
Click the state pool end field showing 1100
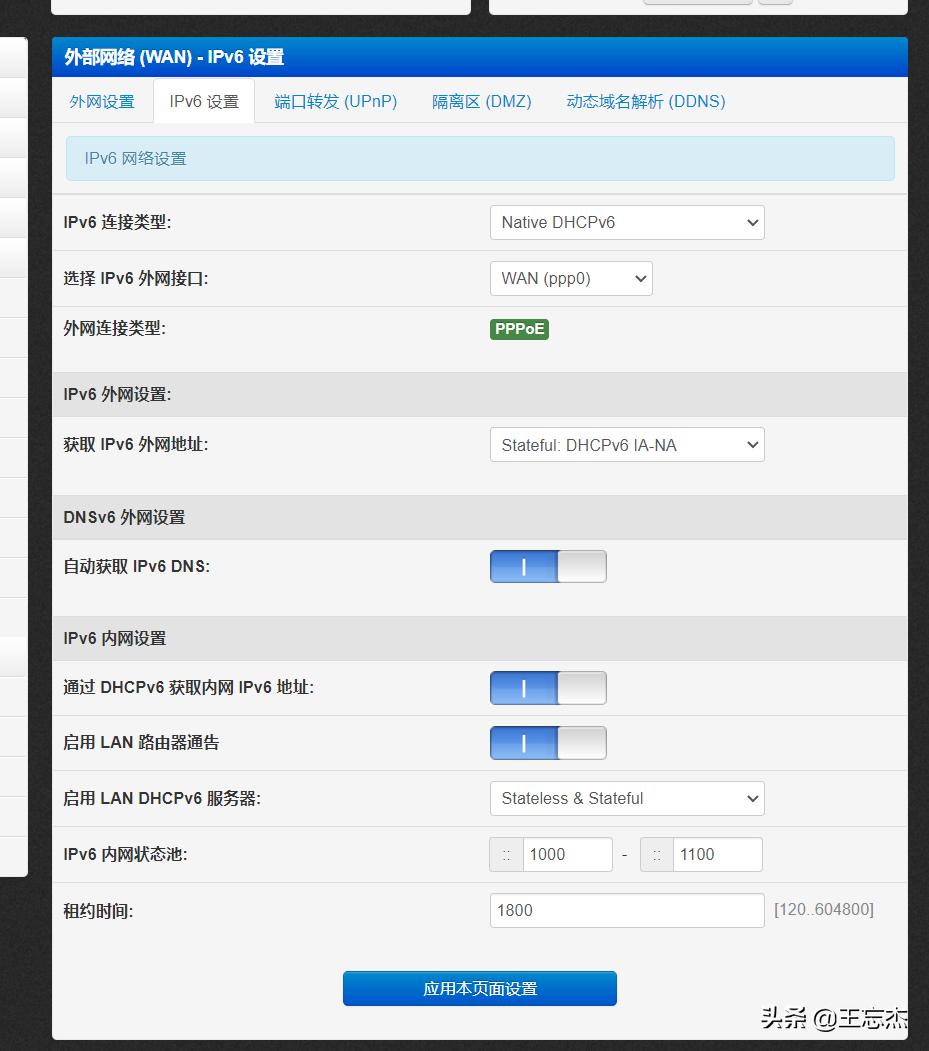click(x=718, y=854)
